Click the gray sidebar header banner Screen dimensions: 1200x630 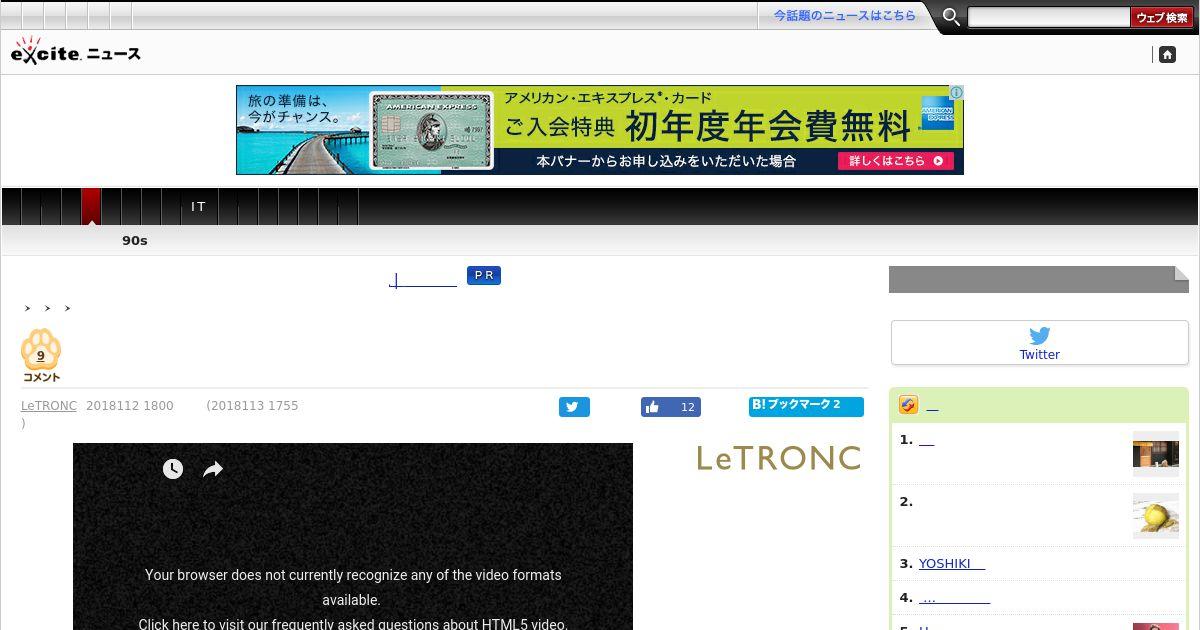[1039, 279]
